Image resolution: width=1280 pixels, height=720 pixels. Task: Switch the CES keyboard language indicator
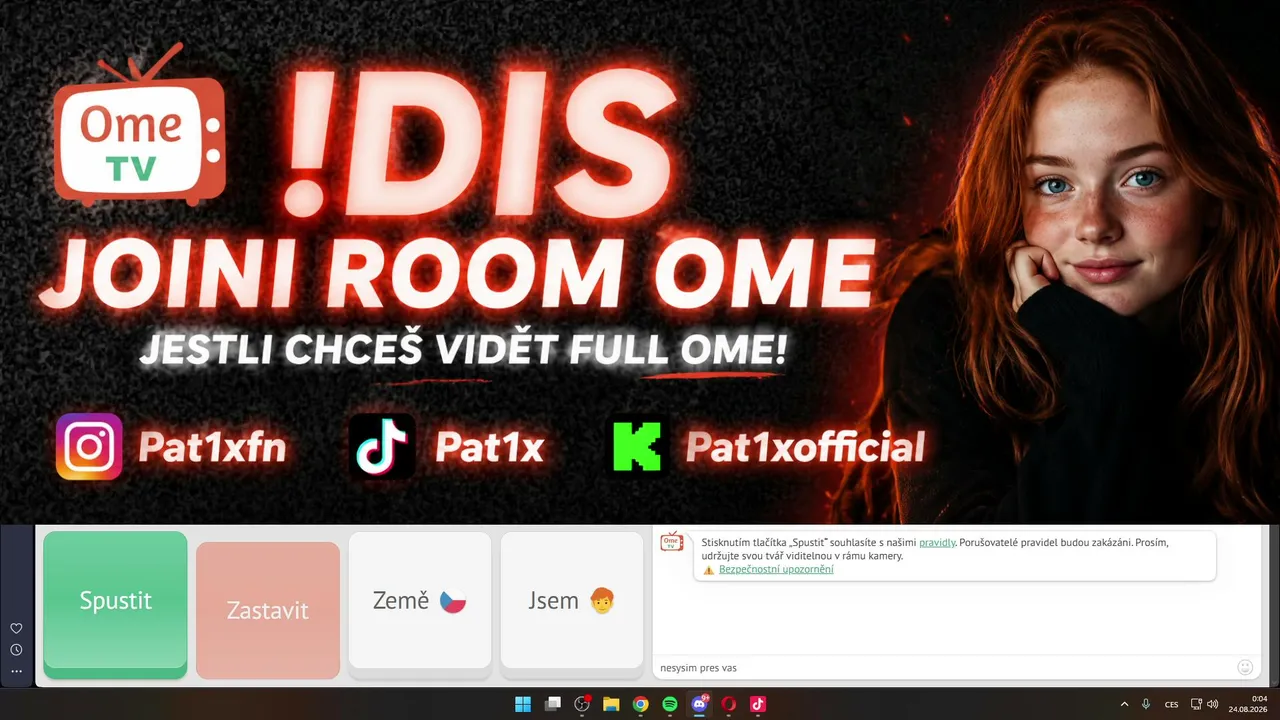[x=1172, y=704]
